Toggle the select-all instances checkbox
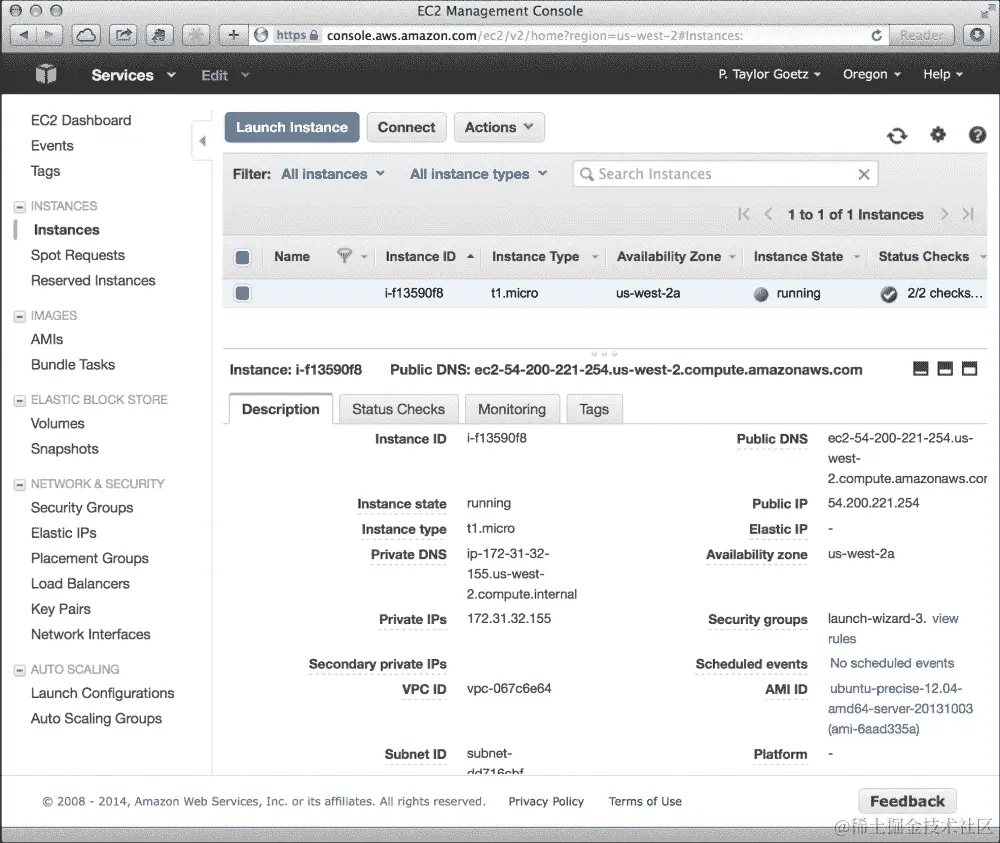Viewport: 1000px width, 843px height. tap(242, 257)
